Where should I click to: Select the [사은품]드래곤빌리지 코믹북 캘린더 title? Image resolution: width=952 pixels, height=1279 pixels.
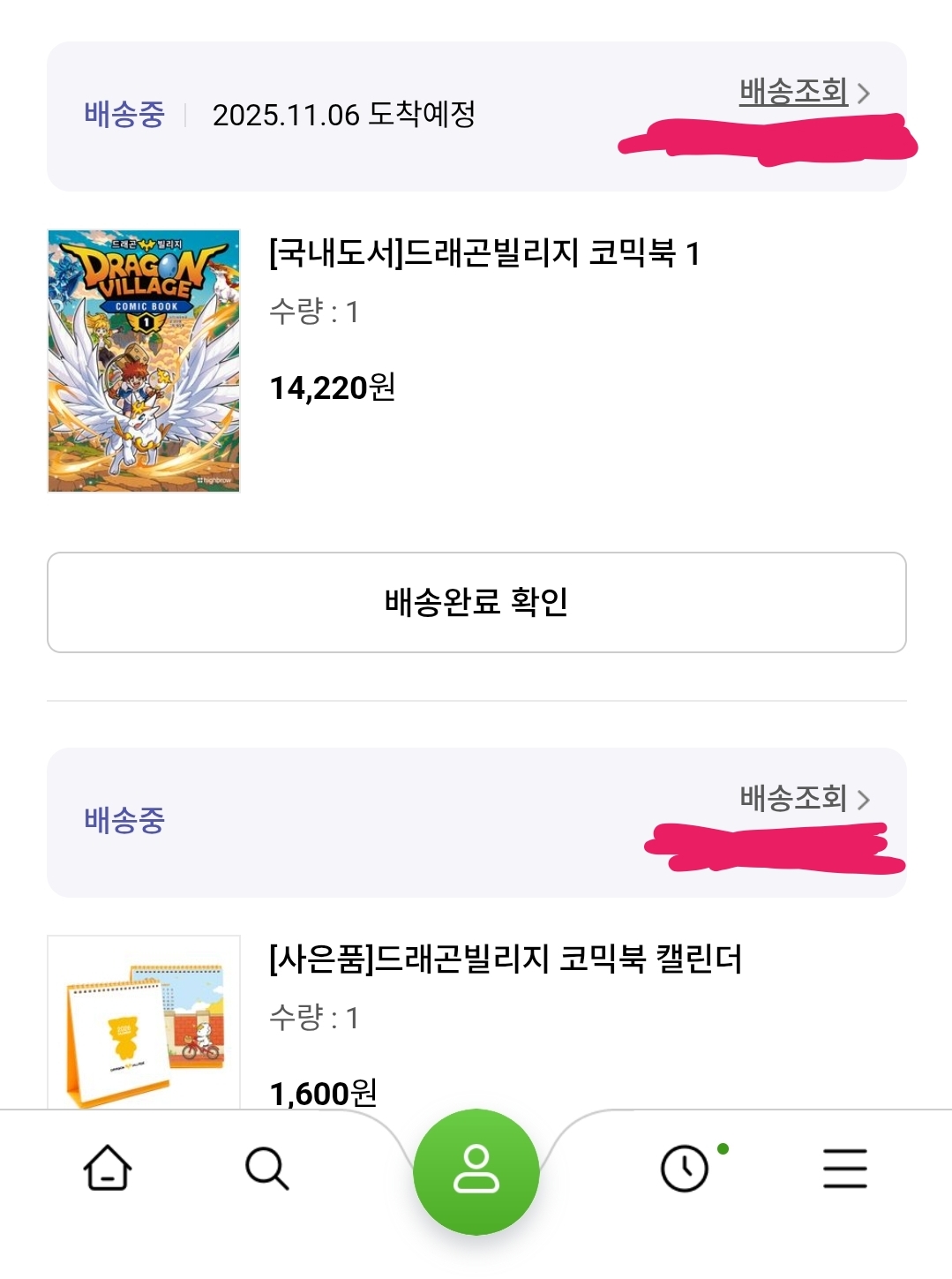[x=506, y=959]
